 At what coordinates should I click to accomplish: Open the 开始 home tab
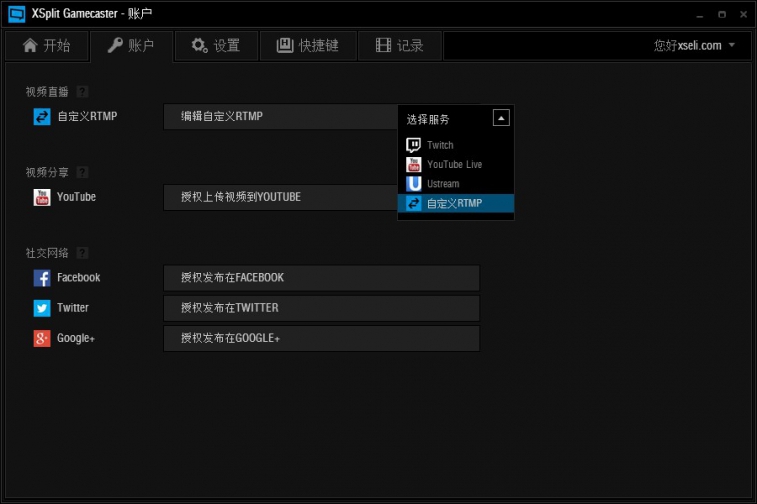[47, 46]
